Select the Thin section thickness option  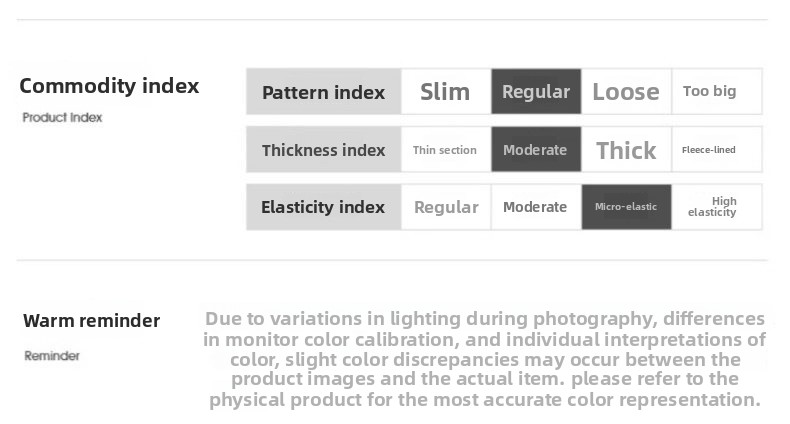coord(445,150)
